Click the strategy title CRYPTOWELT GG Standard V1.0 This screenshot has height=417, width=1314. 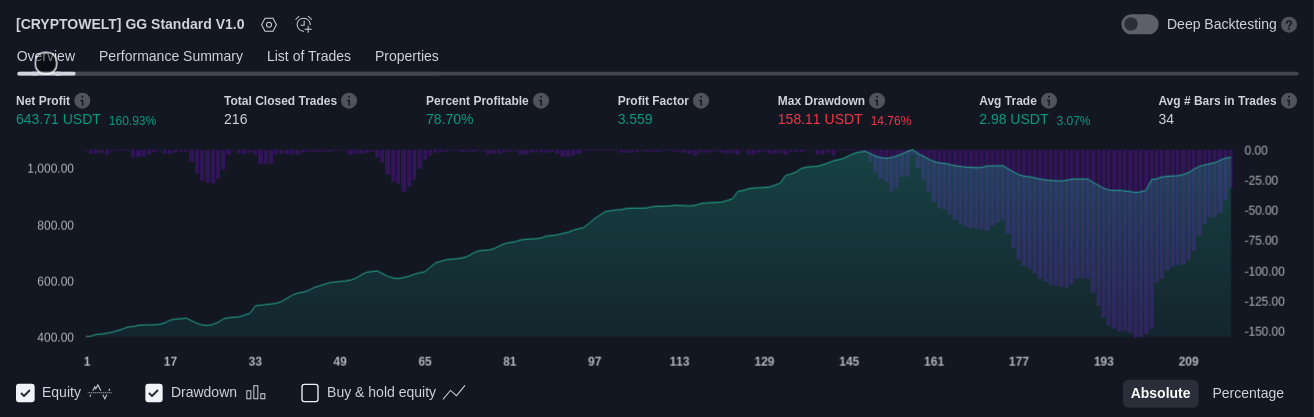coord(130,25)
